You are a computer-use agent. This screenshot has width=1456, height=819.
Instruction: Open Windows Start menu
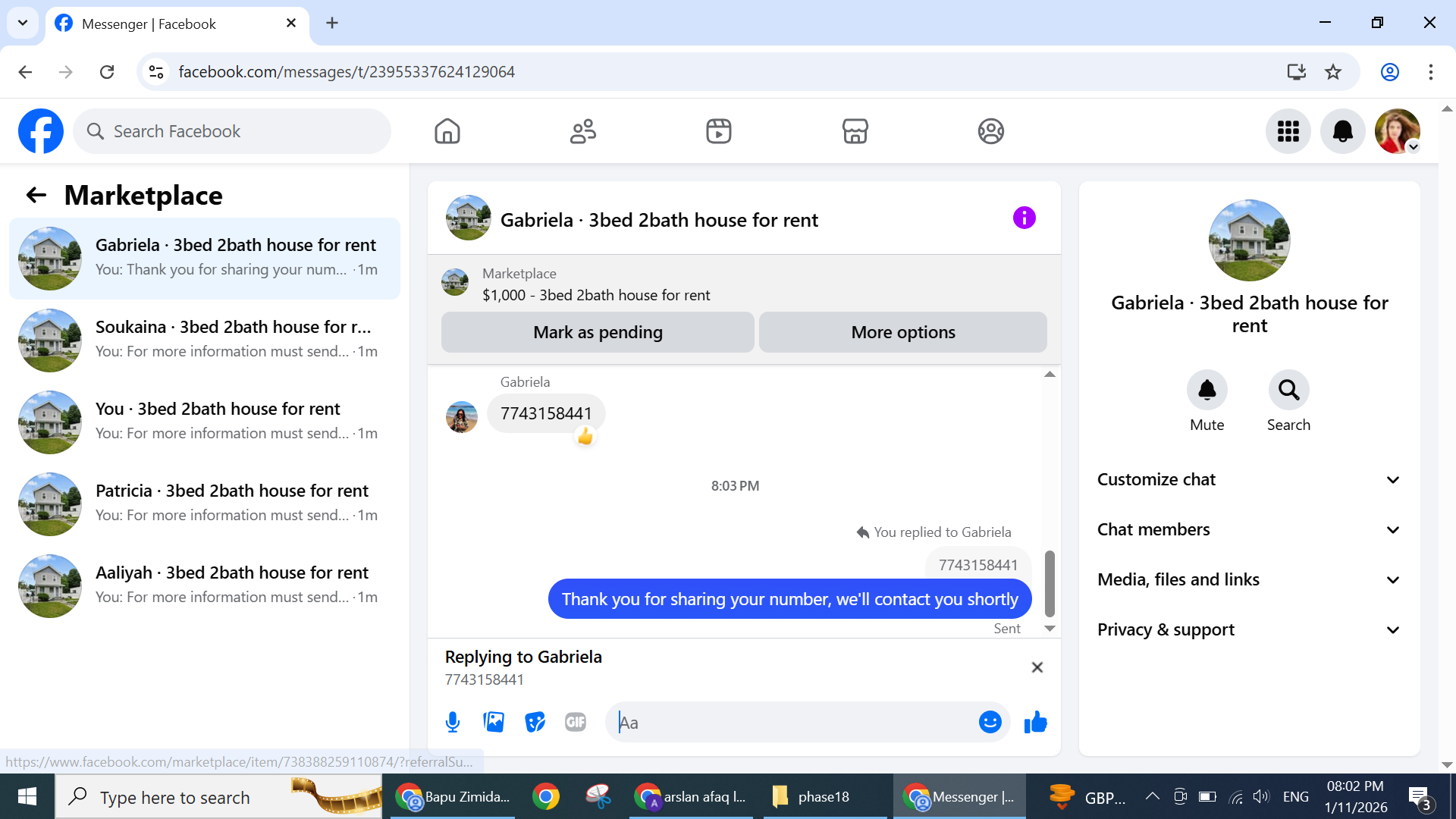[x=27, y=796]
